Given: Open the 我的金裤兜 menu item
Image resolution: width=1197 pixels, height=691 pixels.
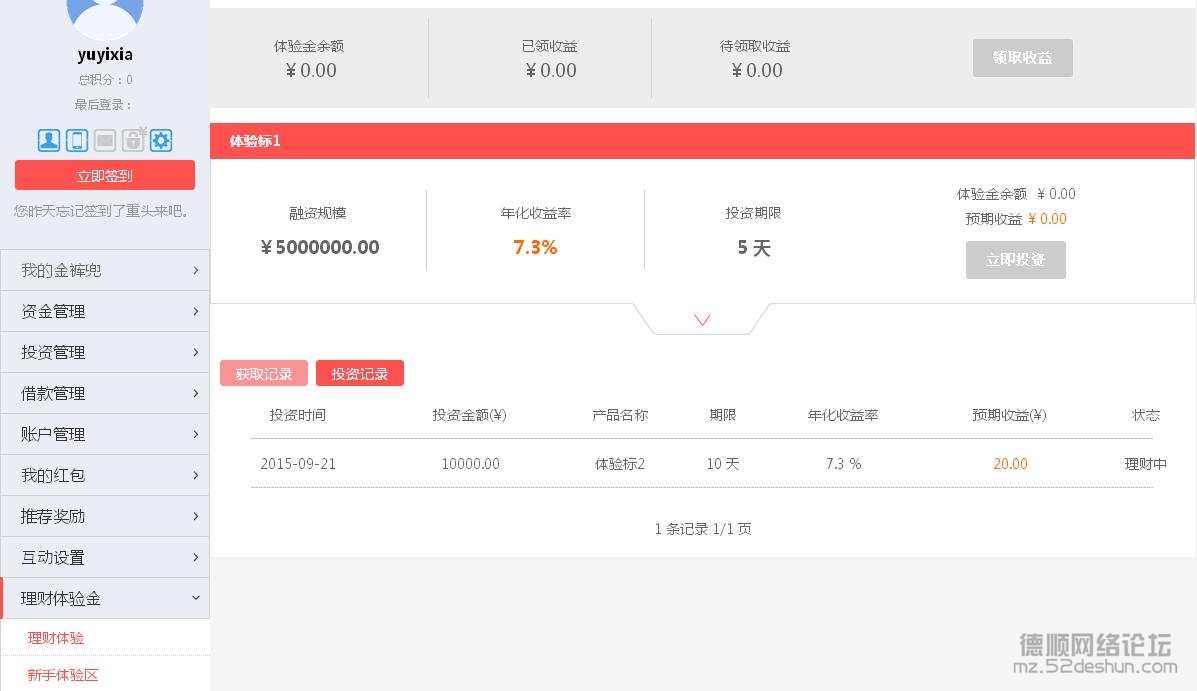Looking at the screenshot, I should tap(105, 270).
